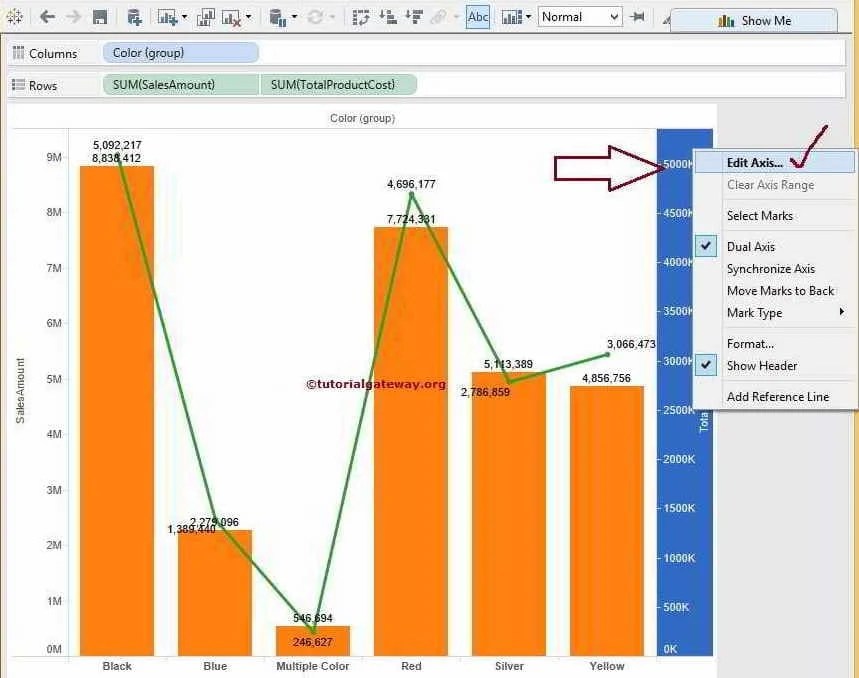This screenshot has height=678, width=859.
Task: Open the Run Update dropdown arrow
Action: (332, 17)
